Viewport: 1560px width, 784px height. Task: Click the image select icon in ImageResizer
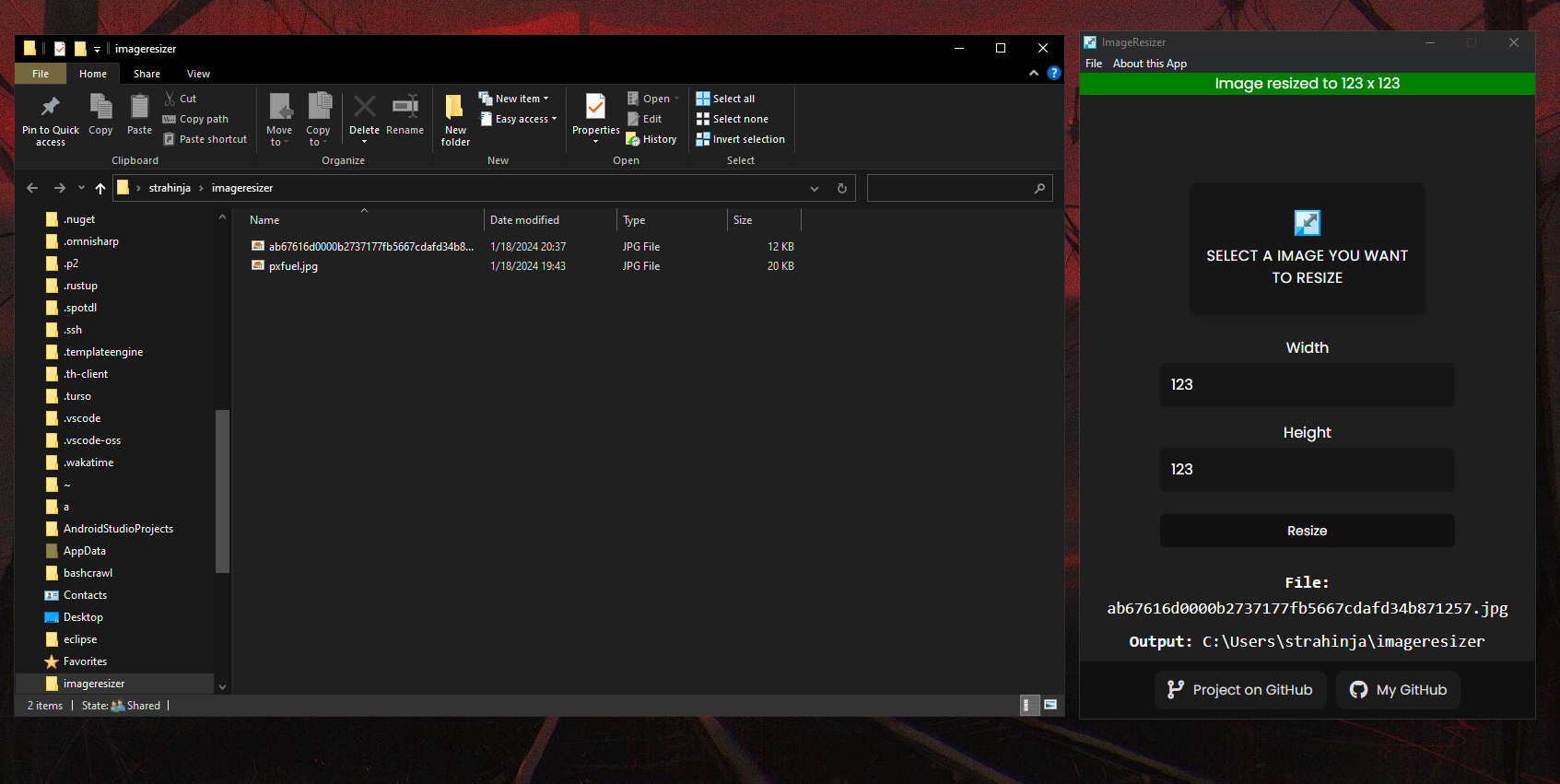[x=1307, y=223]
